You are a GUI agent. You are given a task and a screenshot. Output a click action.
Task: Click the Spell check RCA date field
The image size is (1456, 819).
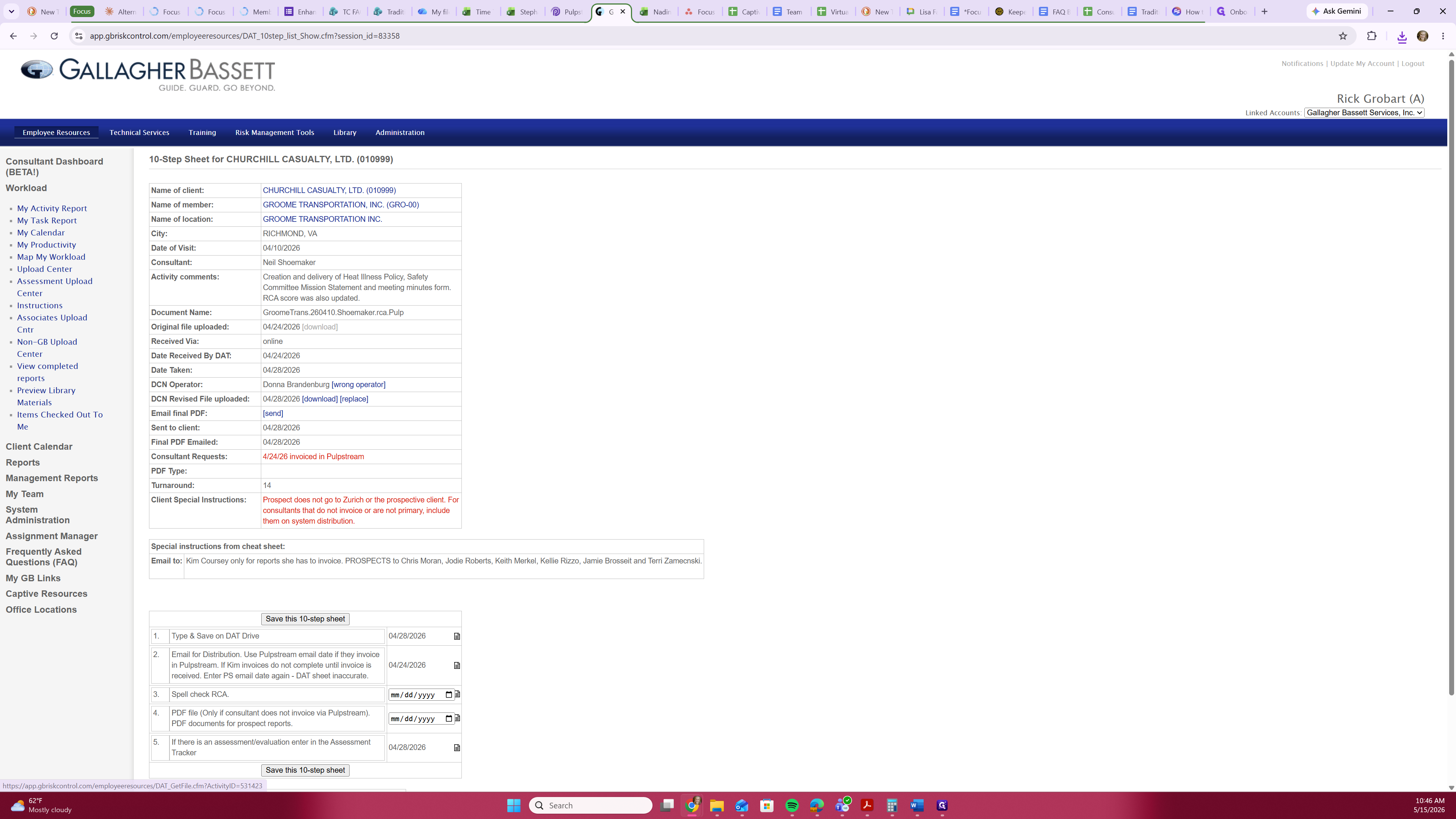(x=421, y=695)
